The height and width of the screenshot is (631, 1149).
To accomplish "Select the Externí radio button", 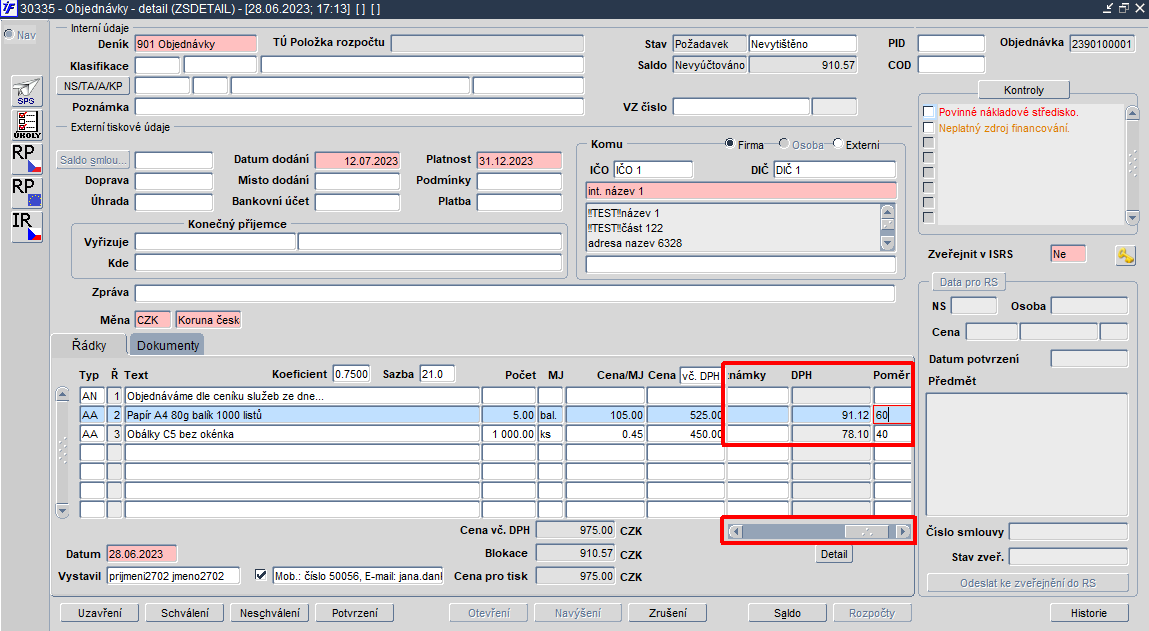I will tap(838, 144).
